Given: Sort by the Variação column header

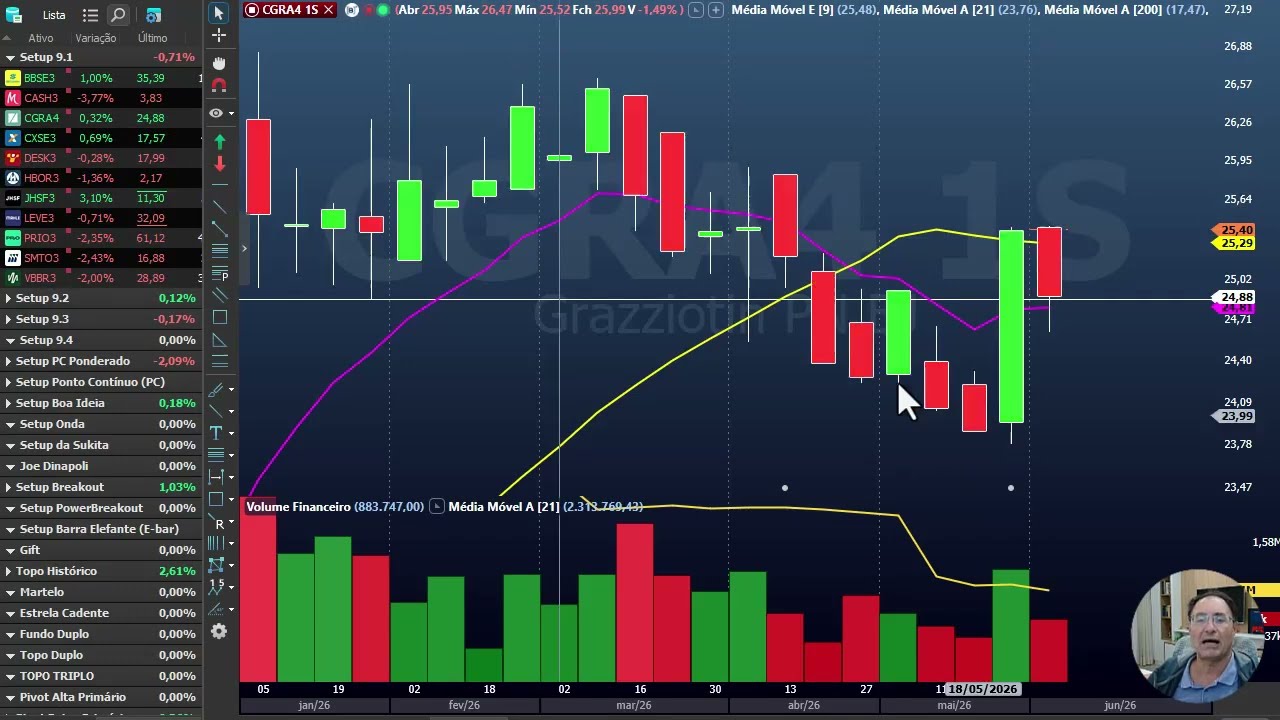Looking at the screenshot, I should point(96,38).
